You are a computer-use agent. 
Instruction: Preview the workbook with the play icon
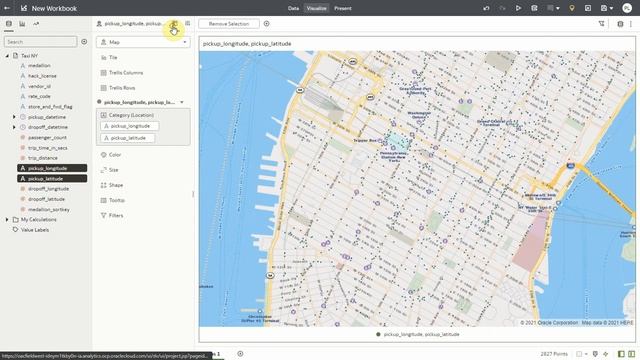coord(518,8)
